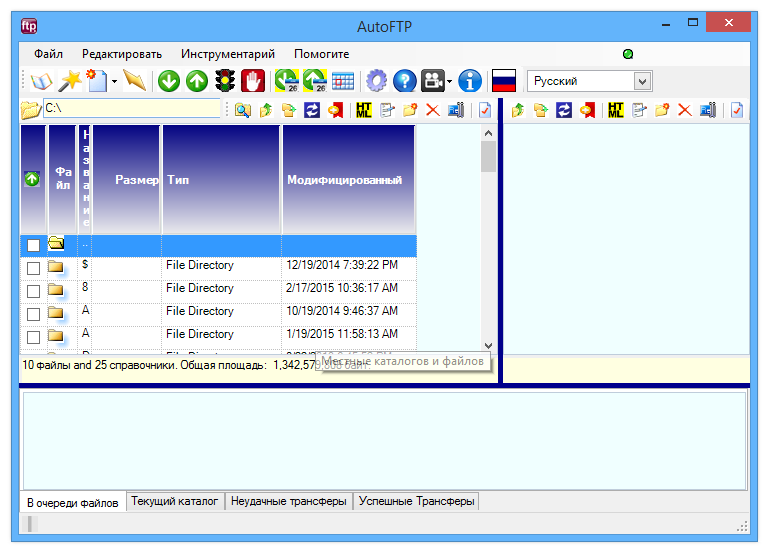Edit file via local notepad pencil icon
771x553 pixels.
pyautogui.click(x=387, y=110)
